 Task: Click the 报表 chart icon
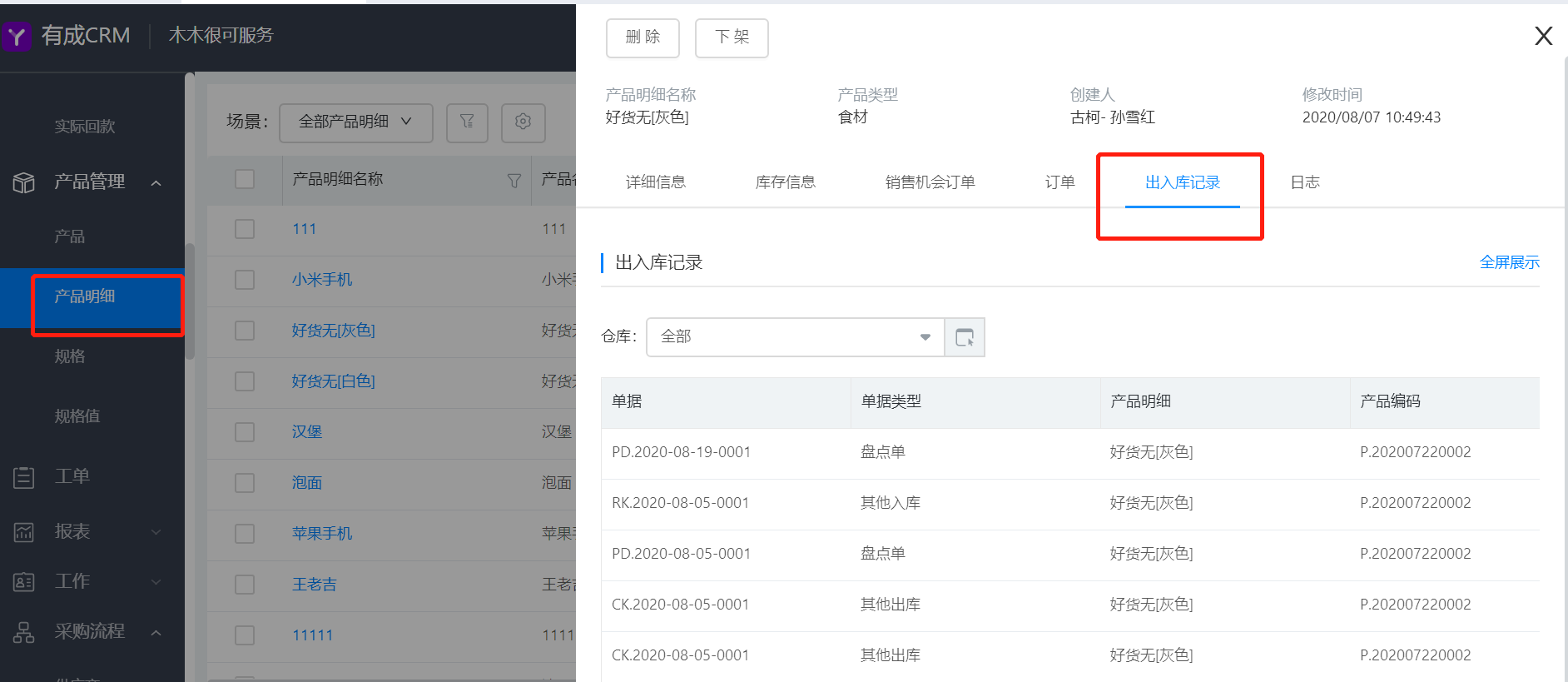coord(24,531)
